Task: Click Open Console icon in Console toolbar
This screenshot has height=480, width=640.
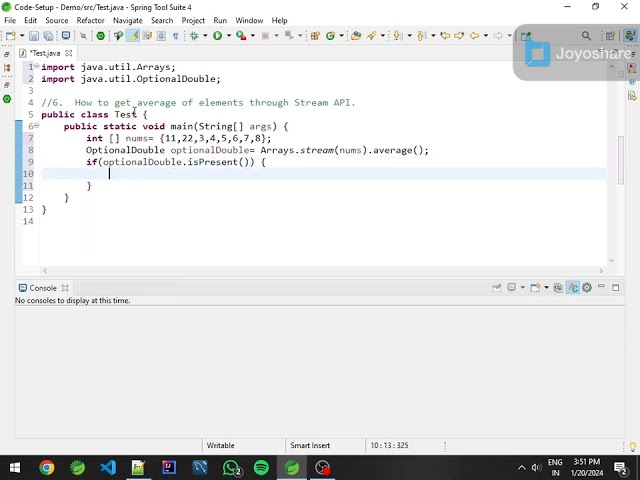Action: pos(535,288)
